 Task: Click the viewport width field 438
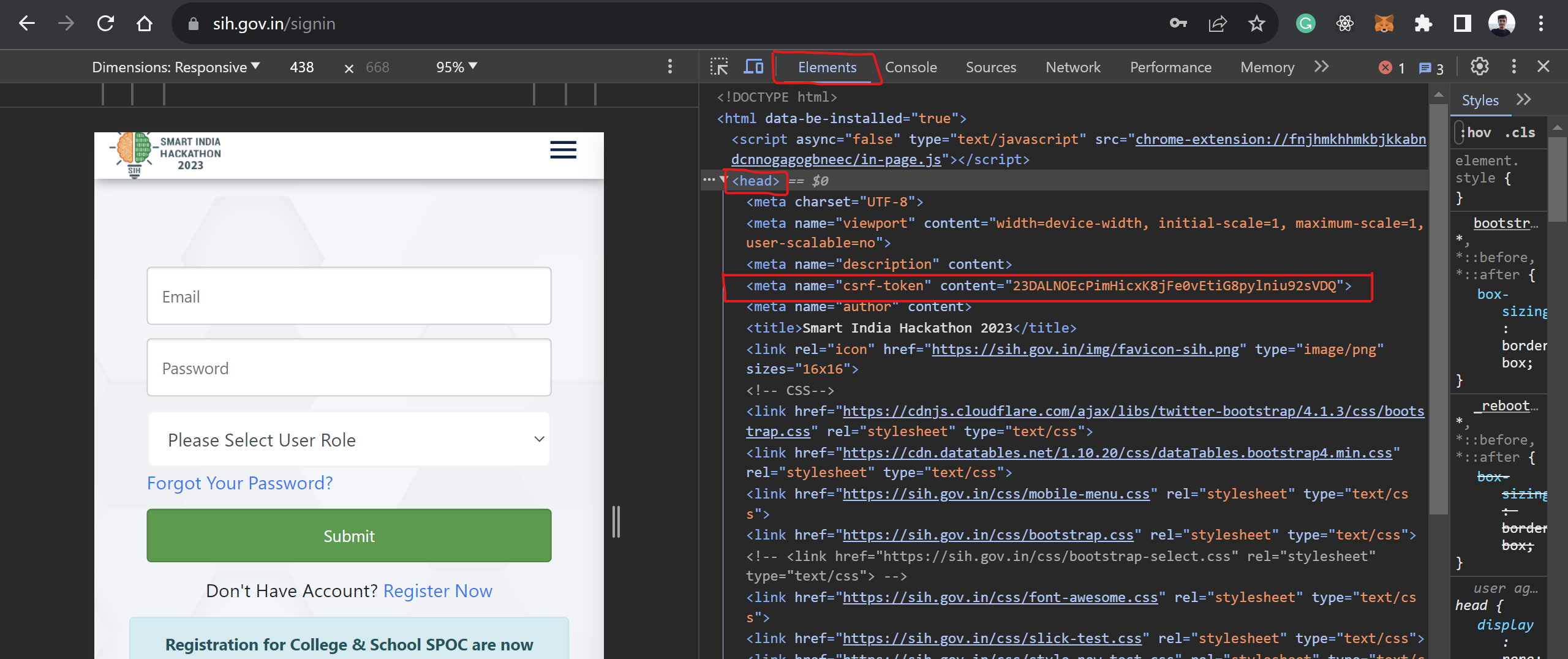click(302, 67)
